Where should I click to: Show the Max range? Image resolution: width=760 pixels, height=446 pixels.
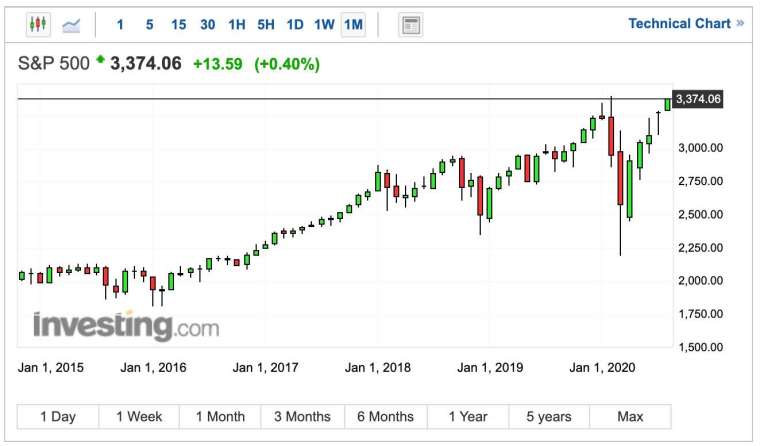point(630,416)
